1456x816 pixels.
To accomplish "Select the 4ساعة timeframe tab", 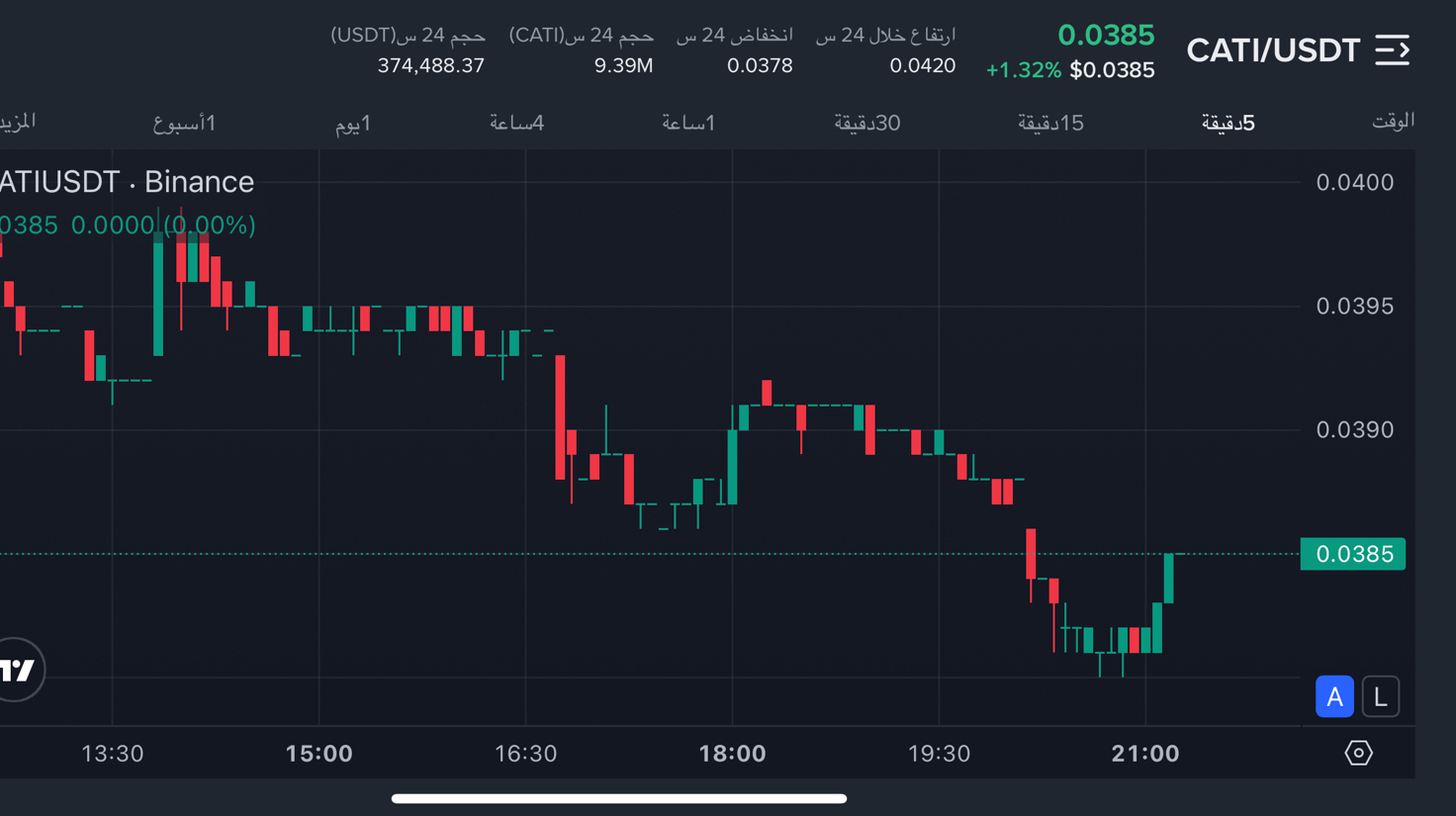I will 517,123.
